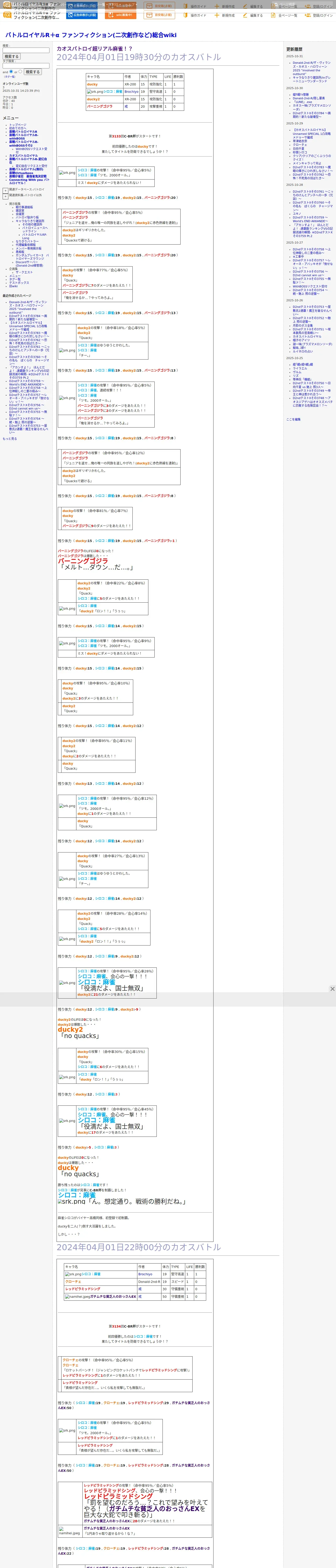Image resolution: width=336 pixels, height=1568 pixels.
Task: Open 等神兵「機姫」 in update history
Action: [x=303, y=379]
